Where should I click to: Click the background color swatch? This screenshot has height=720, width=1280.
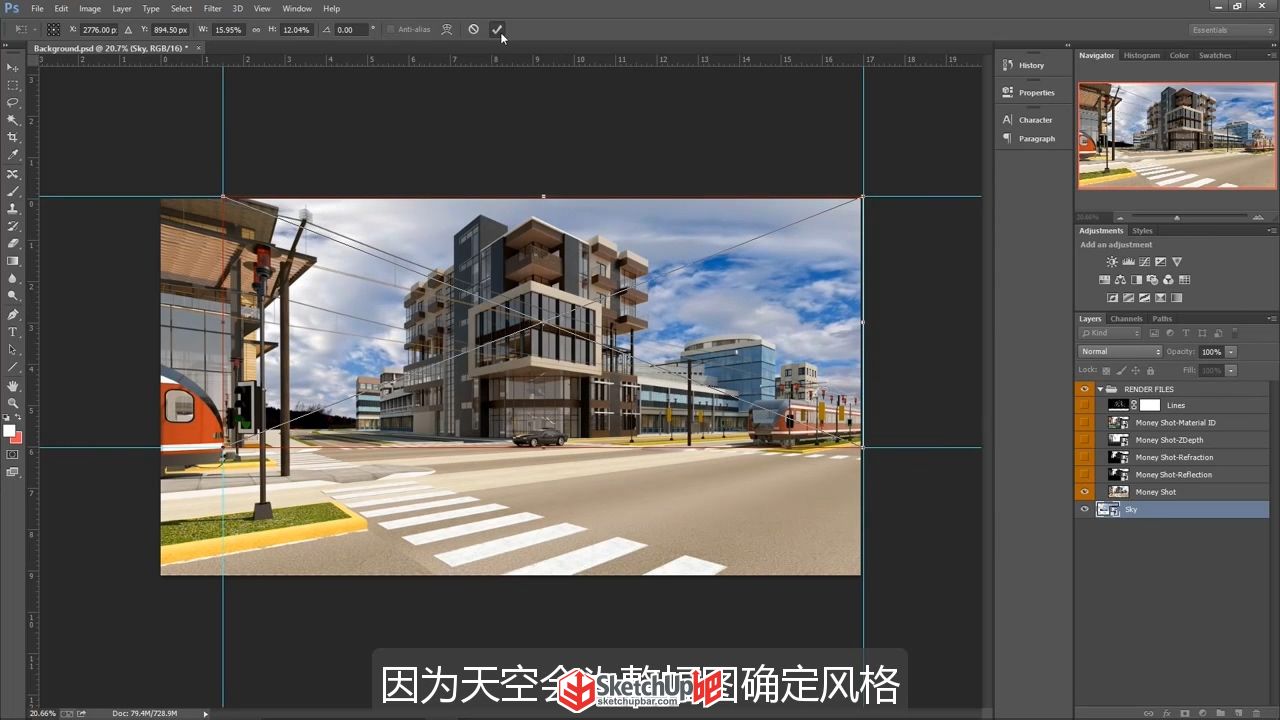(x=16, y=438)
